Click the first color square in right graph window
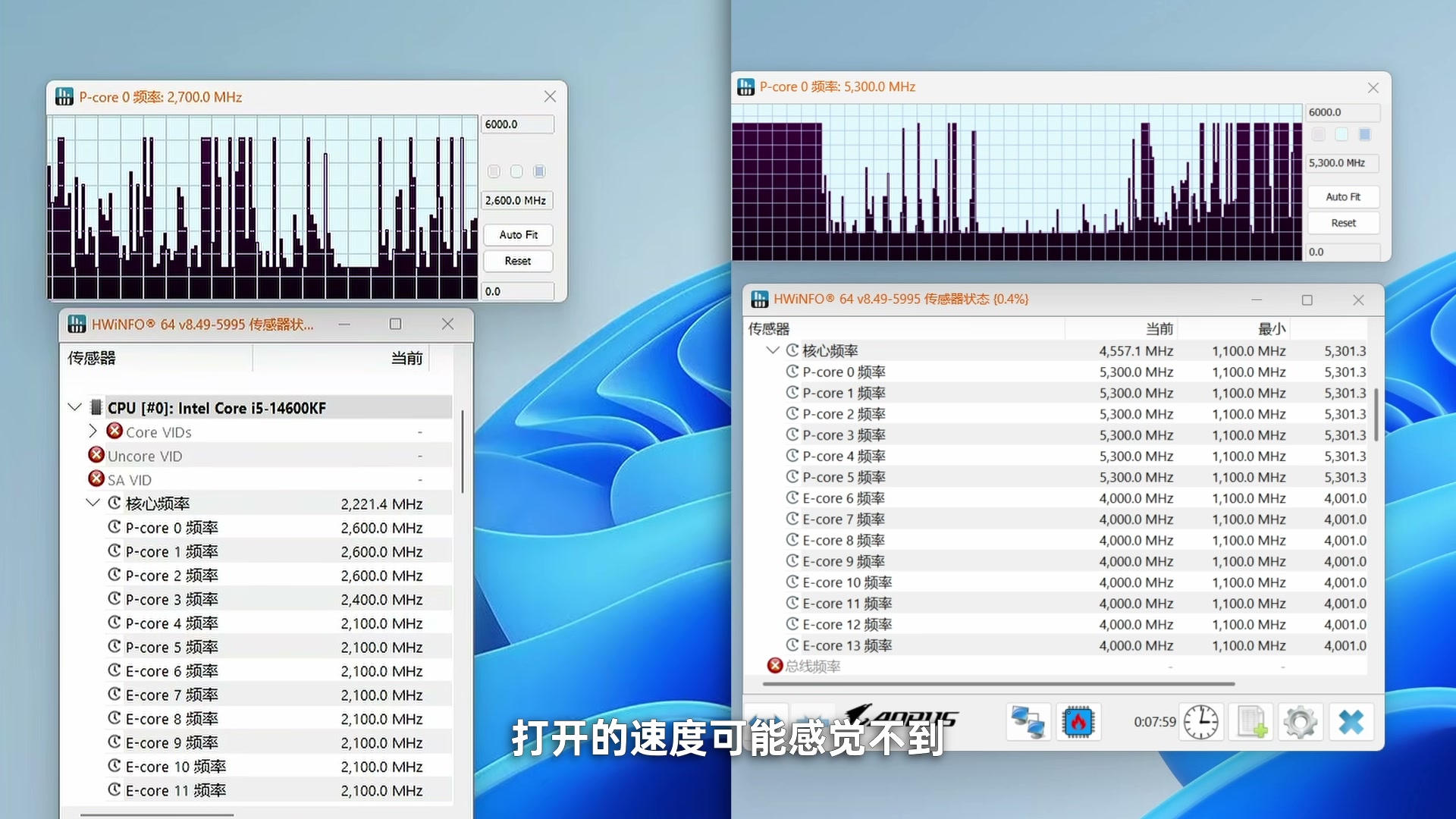 pos(1319,134)
